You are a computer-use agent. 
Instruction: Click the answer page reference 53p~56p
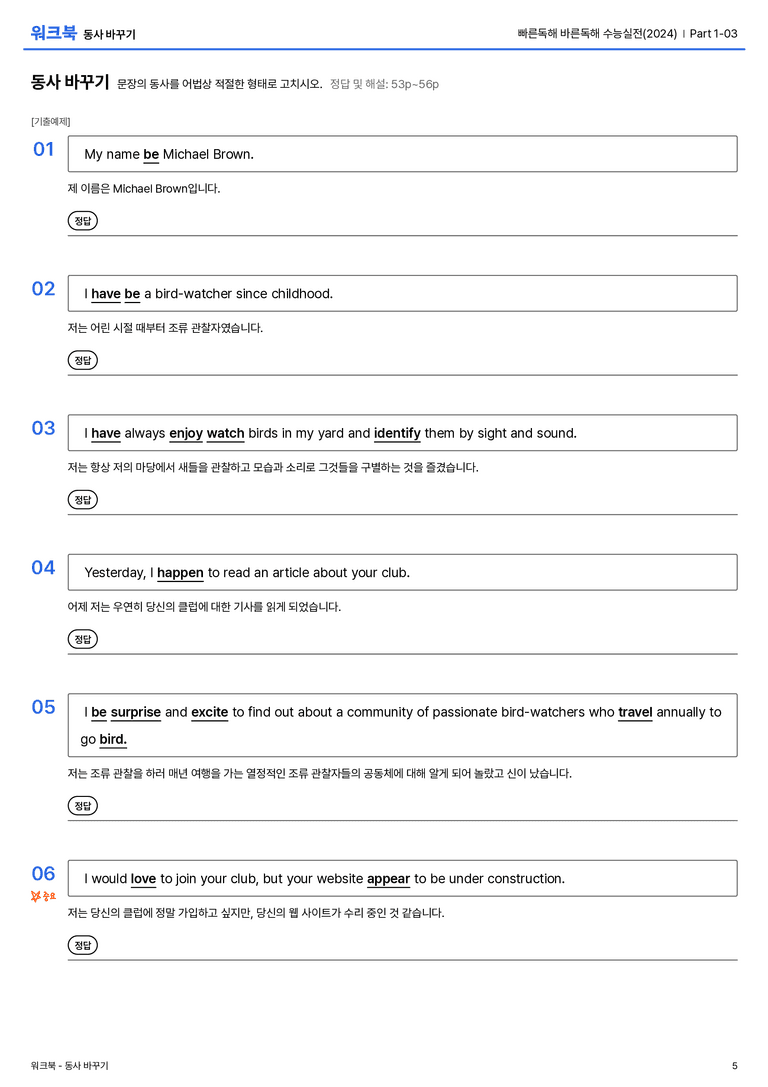[x=414, y=85]
